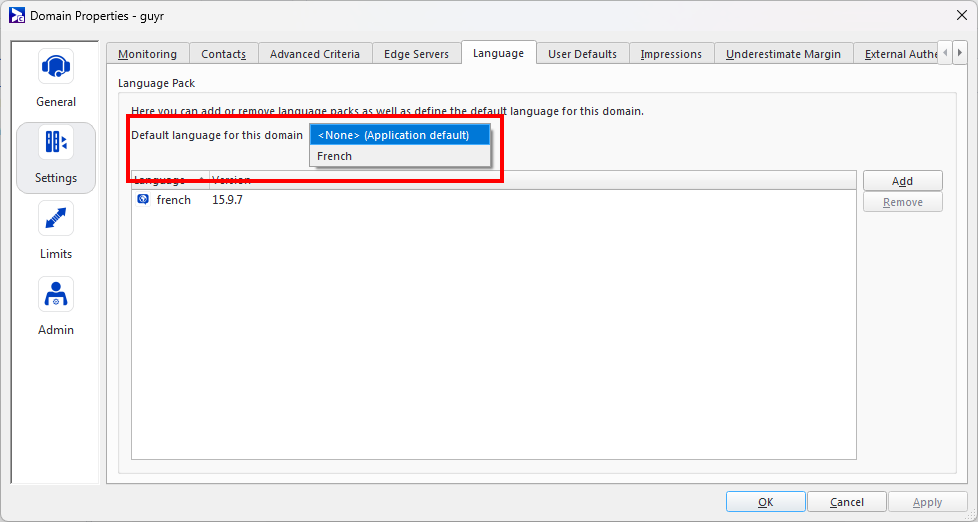978x522 pixels.
Task: Switch to the Monitoring tab
Action: tap(147, 54)
